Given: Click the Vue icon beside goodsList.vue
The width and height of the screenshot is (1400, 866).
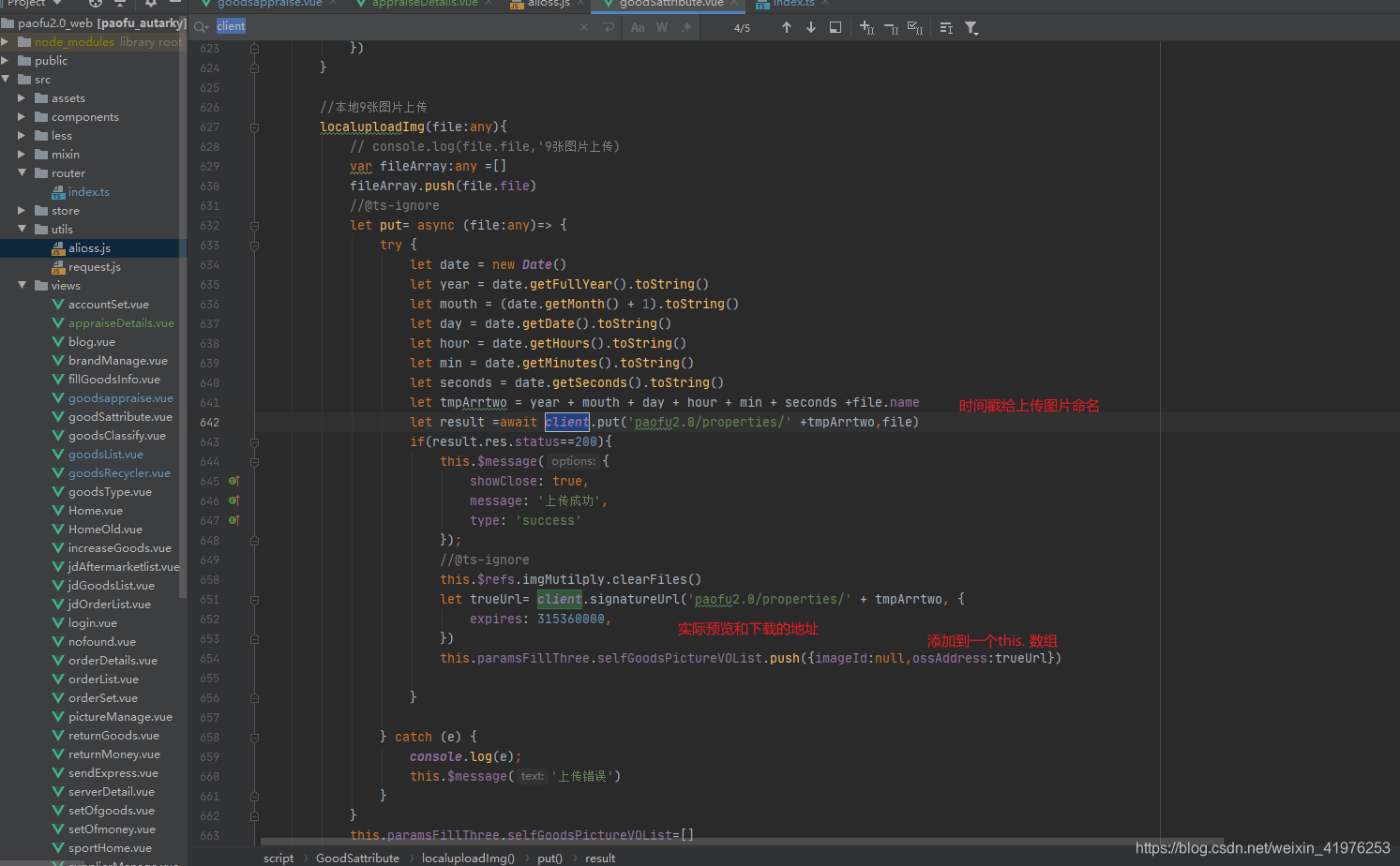Looking at the screenshot, I should pos(58,454).
